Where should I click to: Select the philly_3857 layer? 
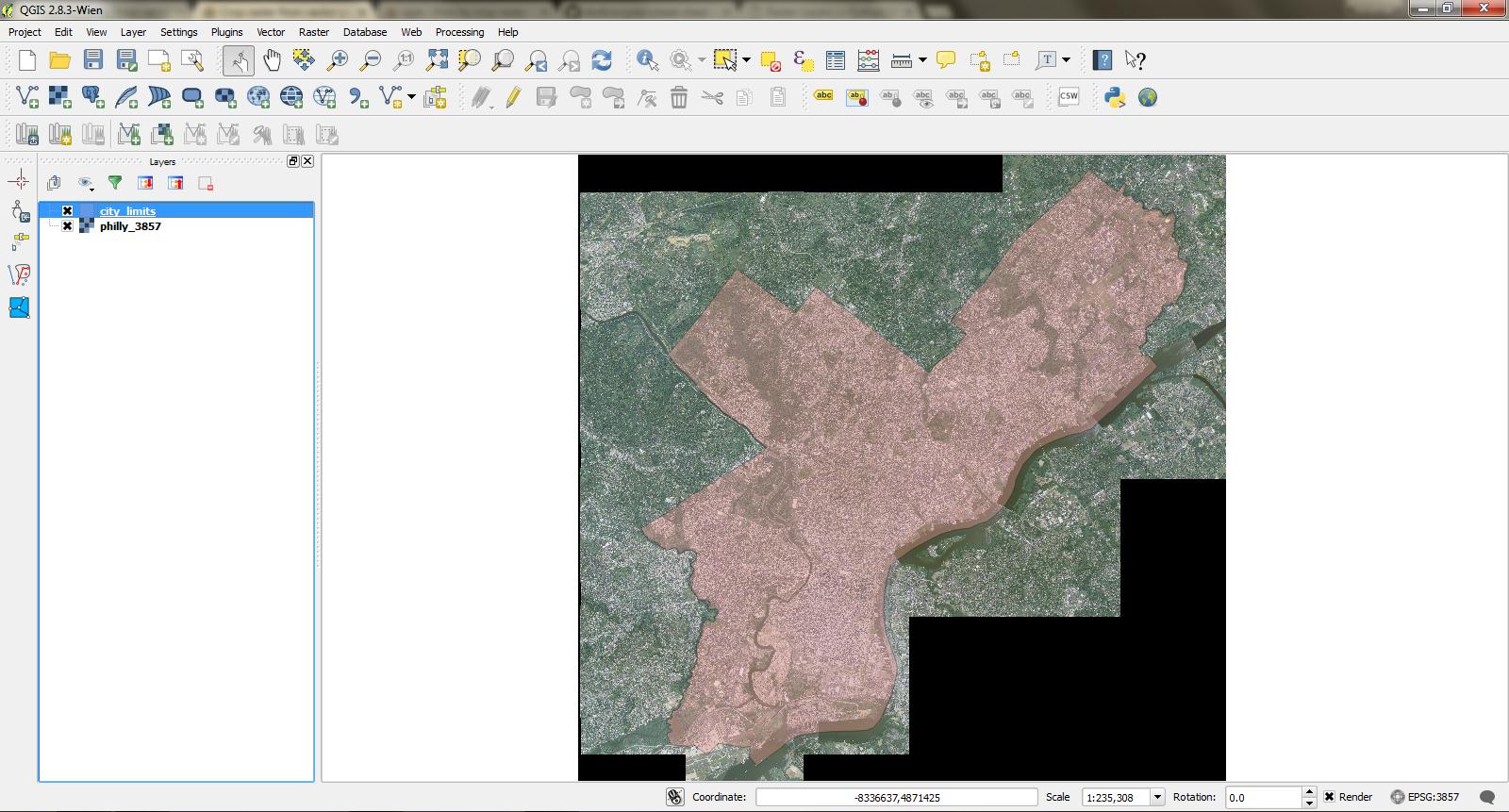(x=130, y=226)
